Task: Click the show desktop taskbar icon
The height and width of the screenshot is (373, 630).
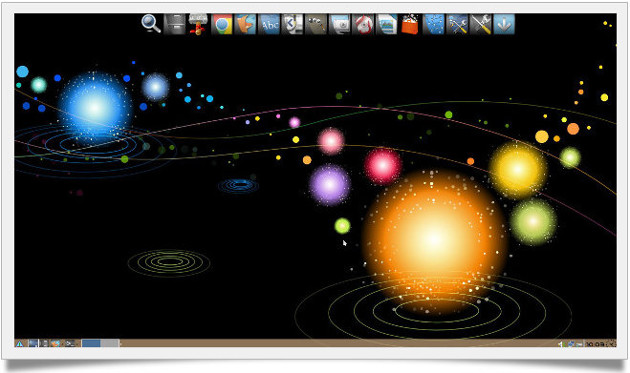Action: coord(33,343)
